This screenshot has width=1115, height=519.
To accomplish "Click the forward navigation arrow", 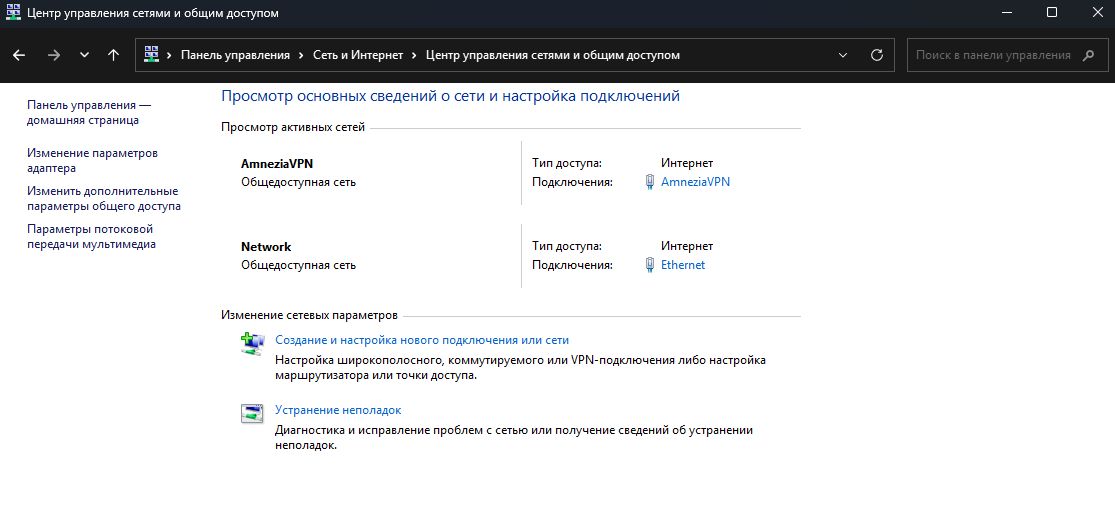I will [x=53, y=55].
